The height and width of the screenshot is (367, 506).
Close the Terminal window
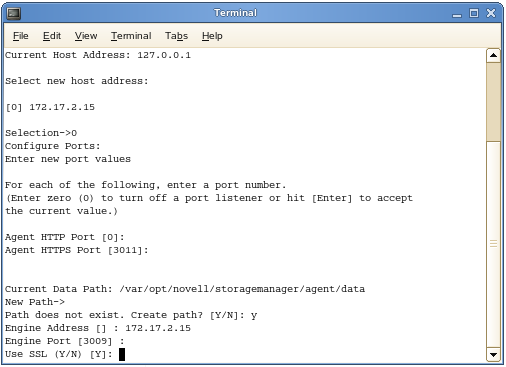pyautogui.click(x=491, y=13)
